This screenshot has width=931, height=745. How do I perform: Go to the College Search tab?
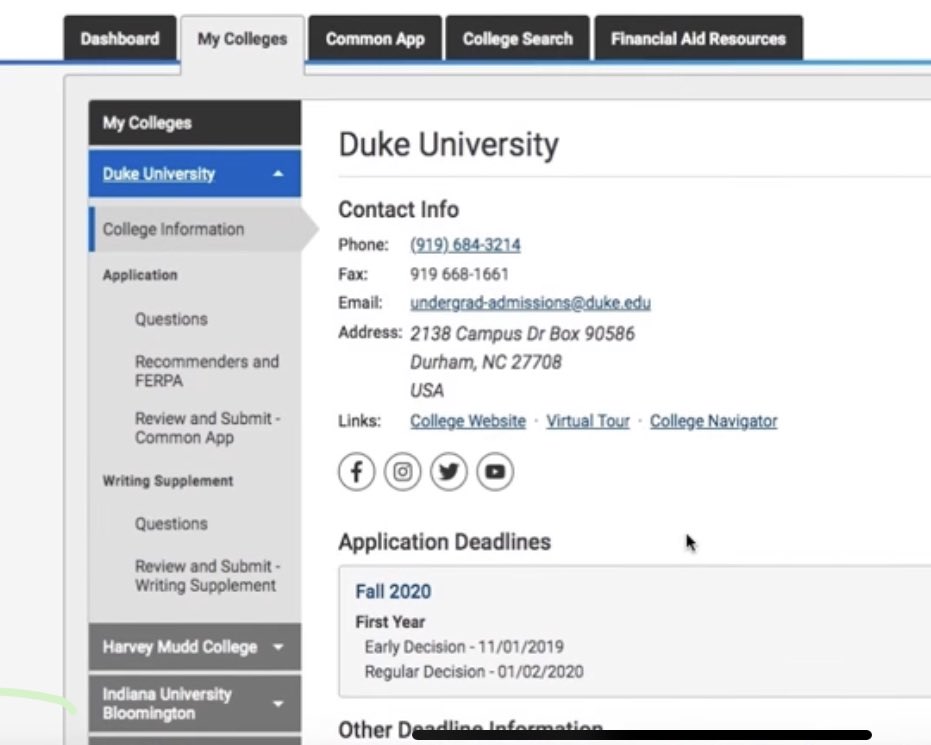[518, 39]
